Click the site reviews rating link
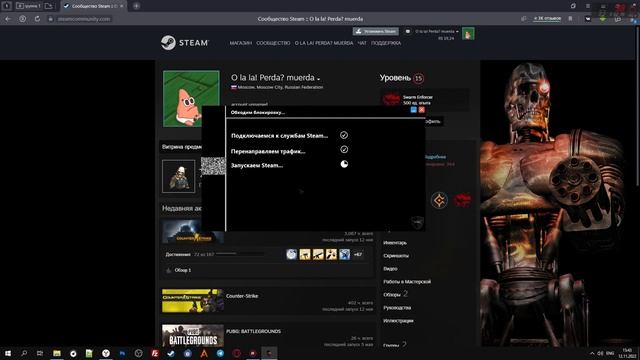 (x=547, y=18)
